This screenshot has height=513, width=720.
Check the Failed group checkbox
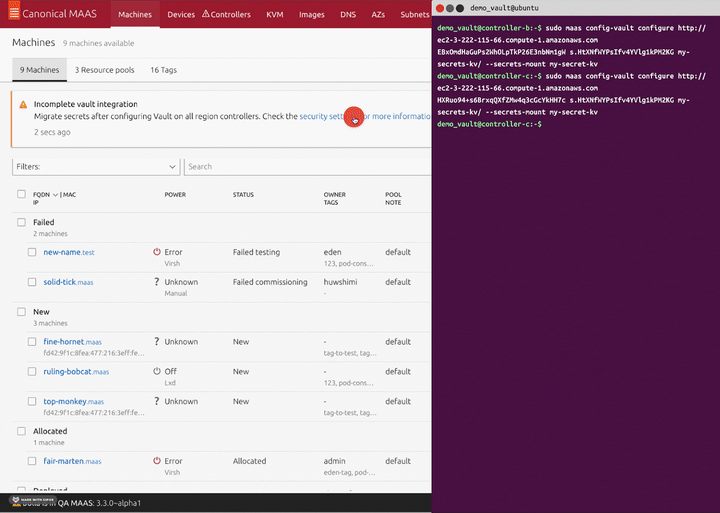[x=21, y=222]
